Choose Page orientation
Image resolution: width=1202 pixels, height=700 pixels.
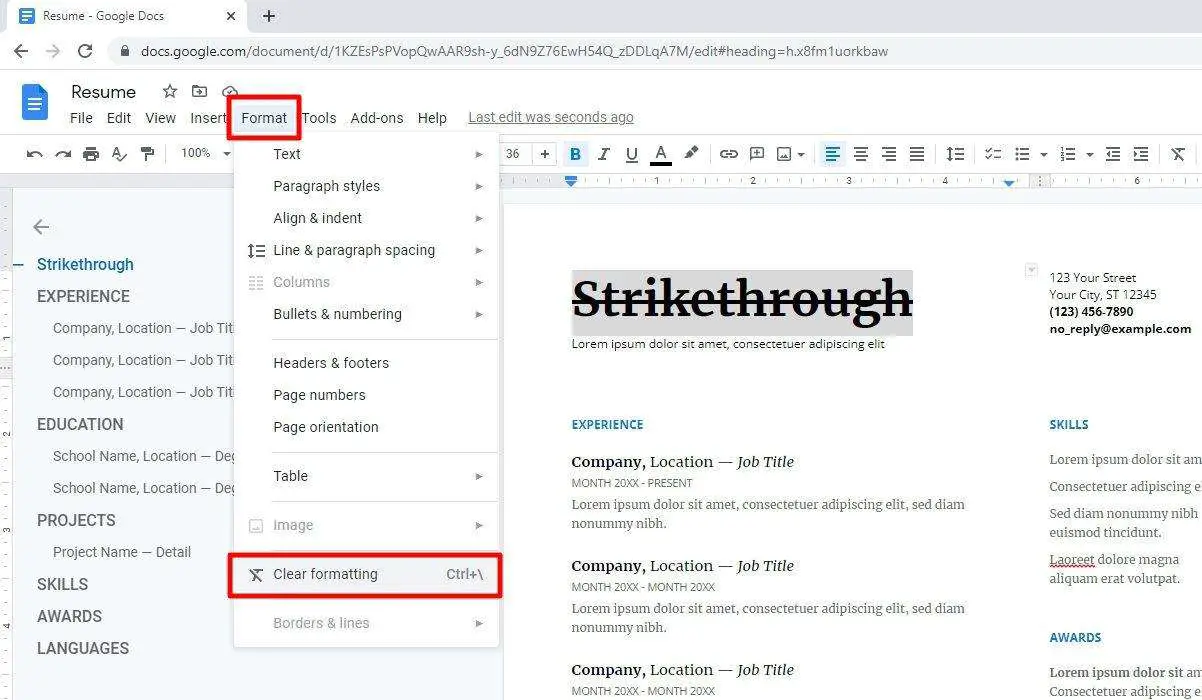pos(366,427)
